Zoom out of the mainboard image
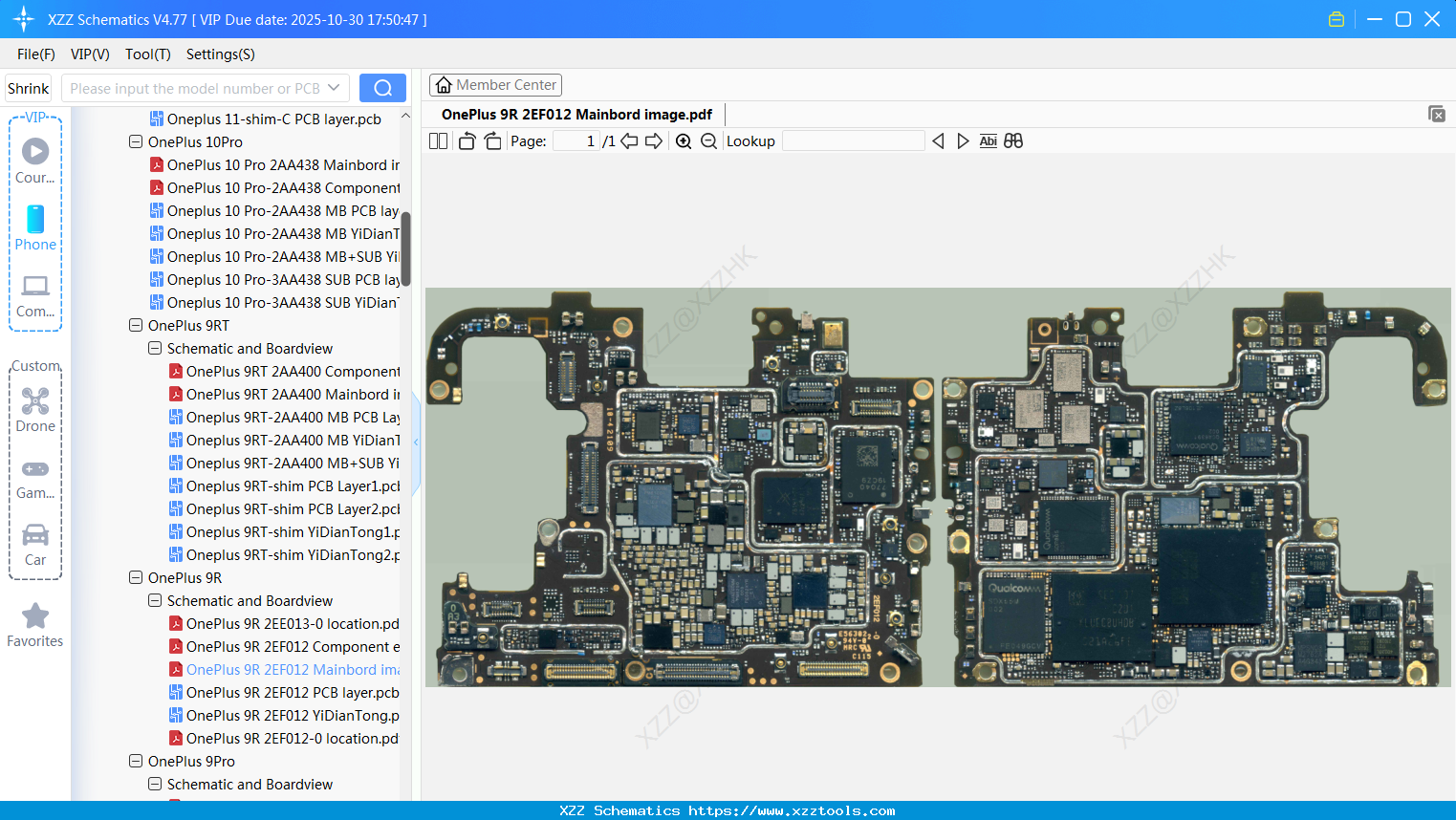This screenshot has height=820, width=1456. [707, 140]
